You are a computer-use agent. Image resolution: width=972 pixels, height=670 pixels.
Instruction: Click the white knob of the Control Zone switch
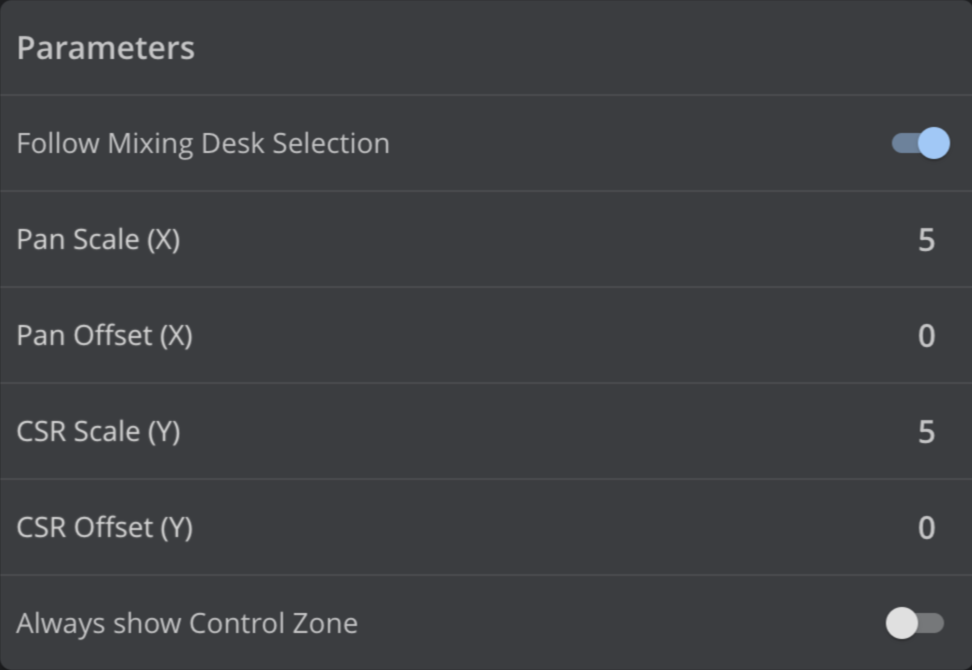click(x=902, y=624)
